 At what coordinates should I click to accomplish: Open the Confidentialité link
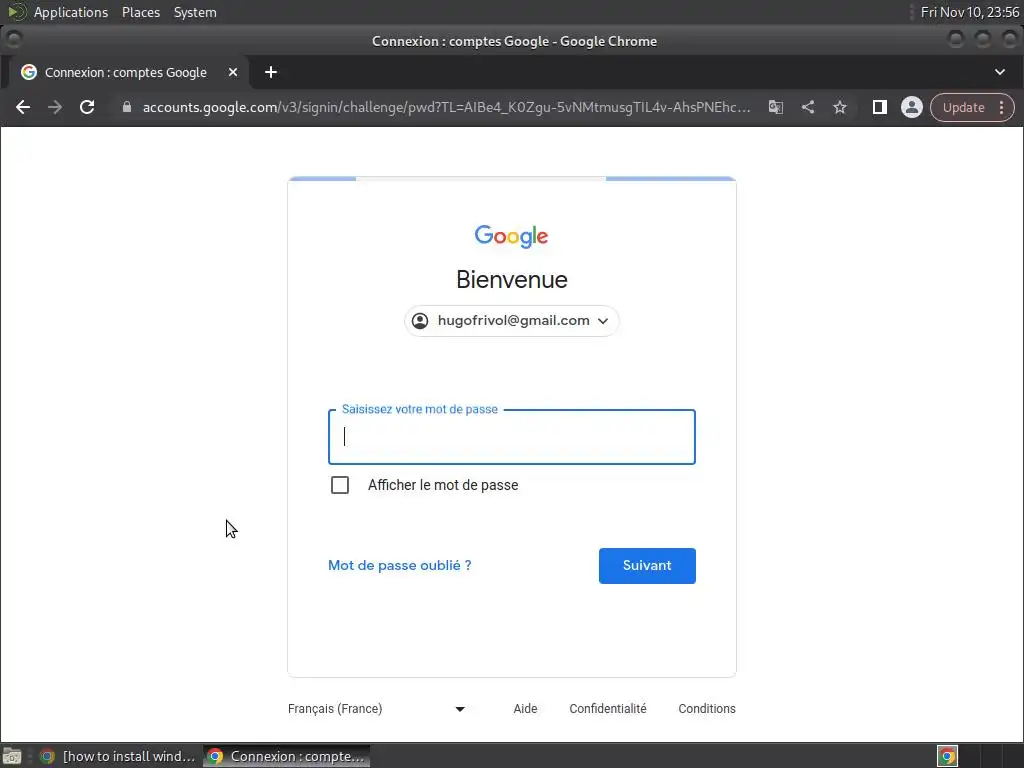click(607, 709)
